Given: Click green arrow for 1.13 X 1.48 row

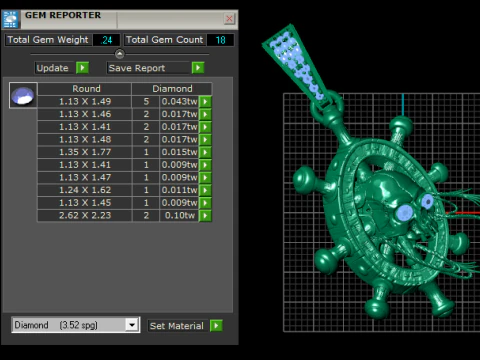Looking at the screenshot, I should (x=205, y=139).
